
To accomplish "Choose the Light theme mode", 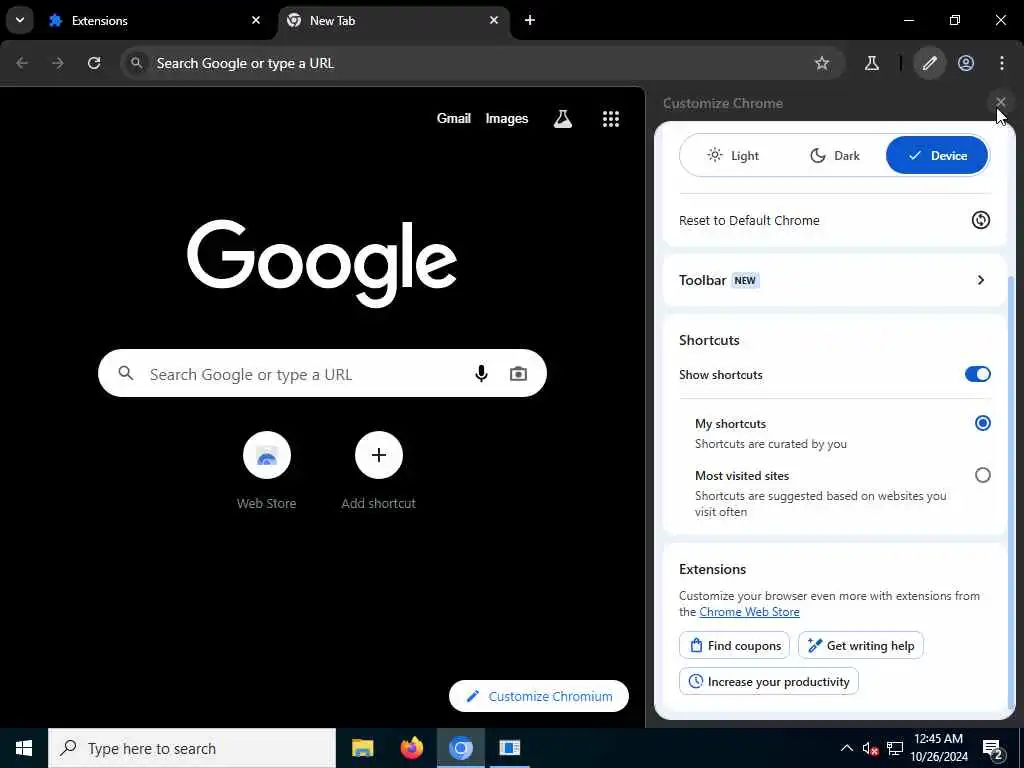I will point(733,155).
